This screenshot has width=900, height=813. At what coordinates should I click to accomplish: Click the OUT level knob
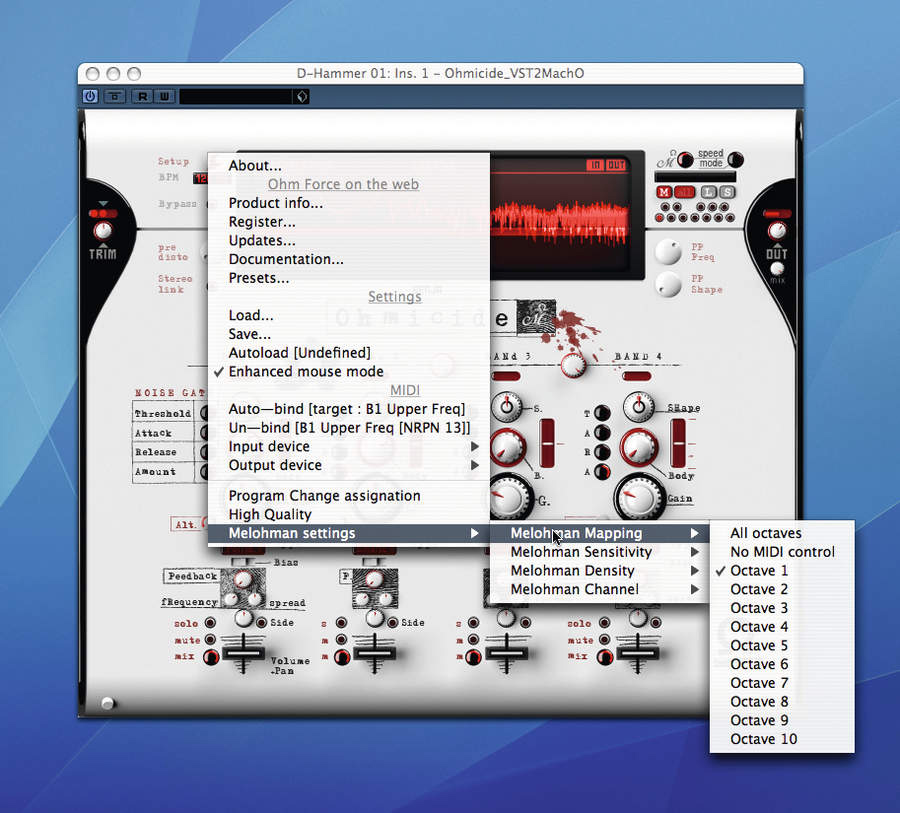coord(776,231)
